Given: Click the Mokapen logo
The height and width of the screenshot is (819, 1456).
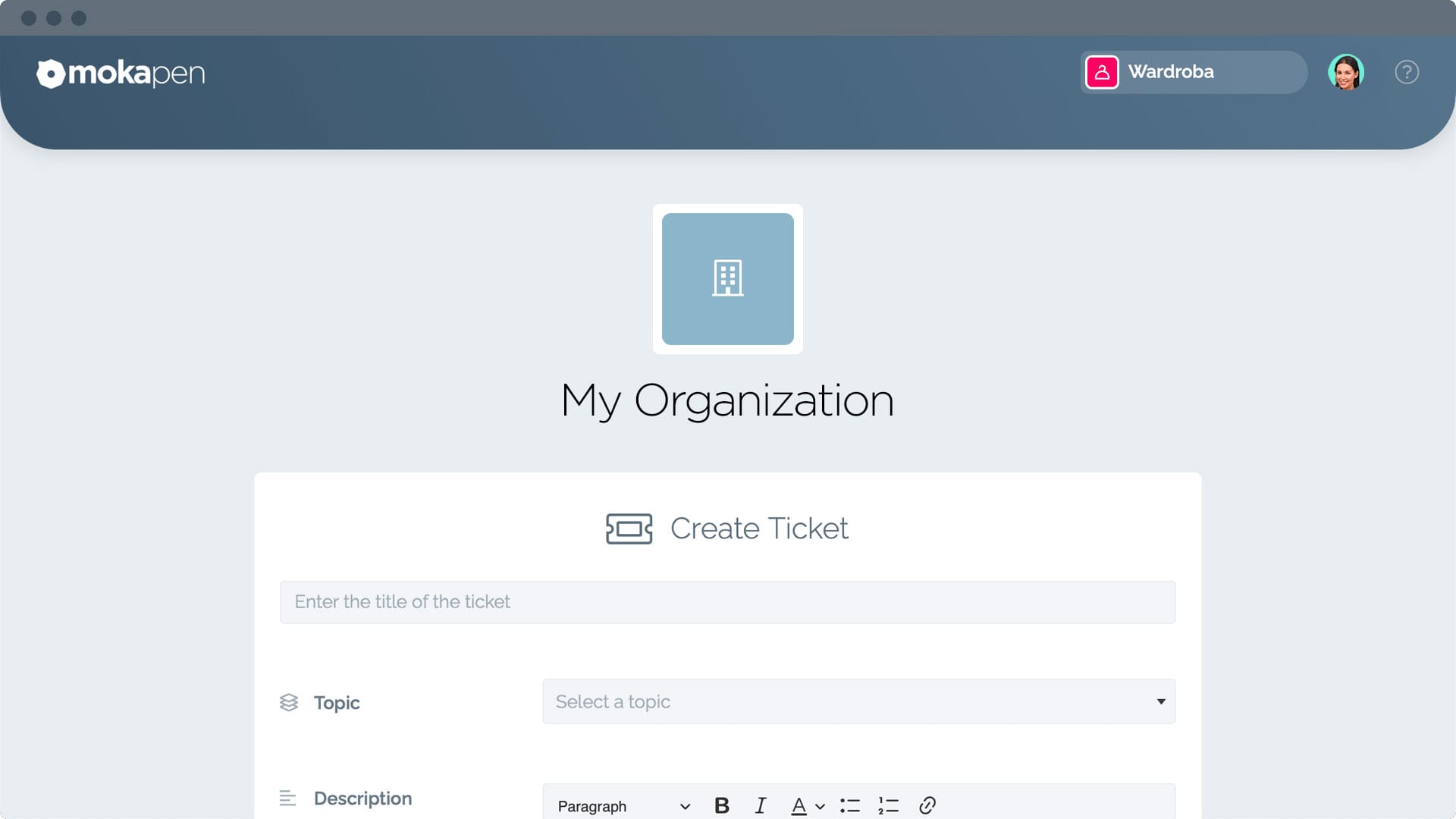Looking at the screenshot, I should 121,73.
